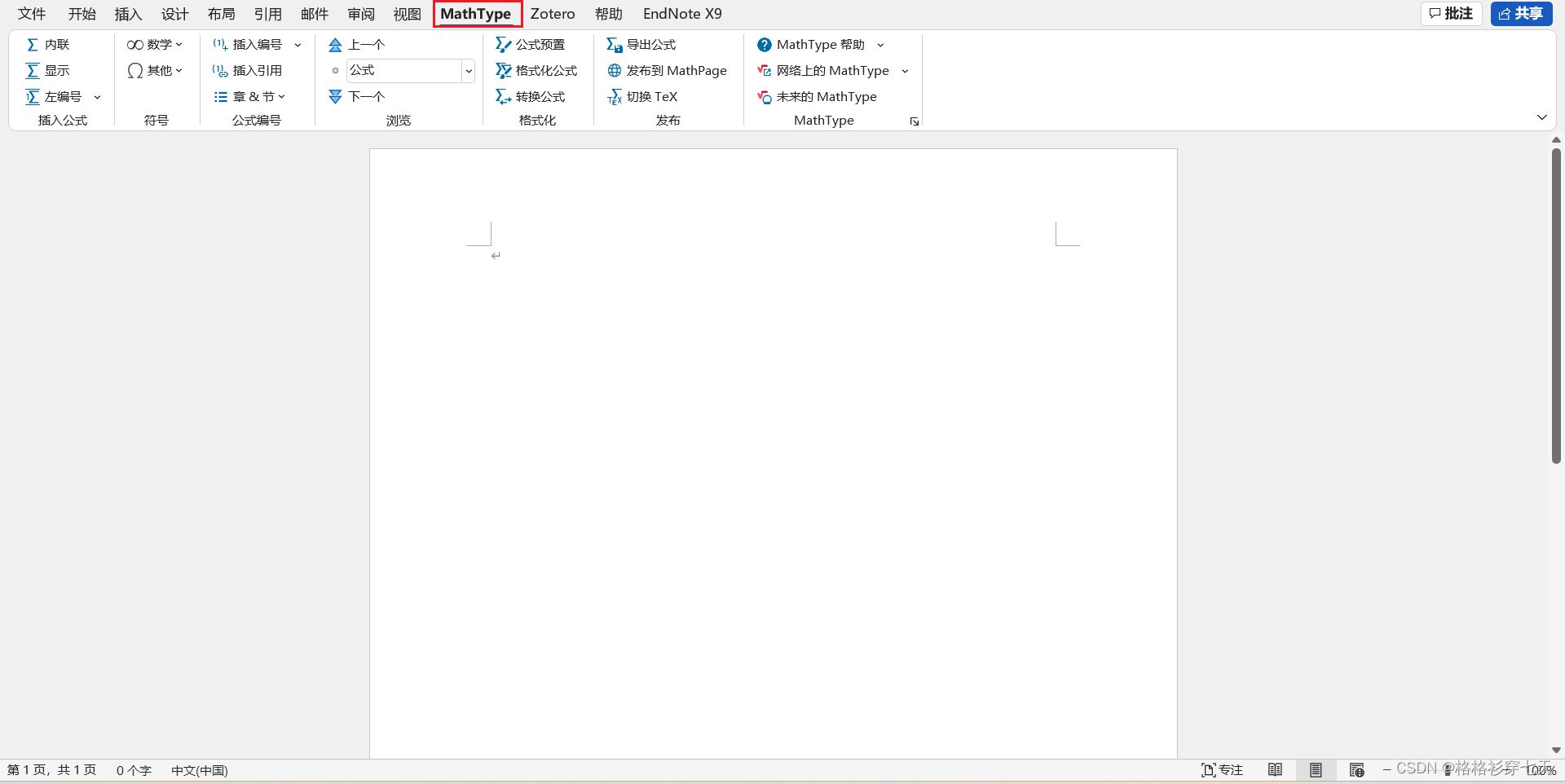Switch to the EndNote X9 tab
1565x784 pixels.
point(682,14)
